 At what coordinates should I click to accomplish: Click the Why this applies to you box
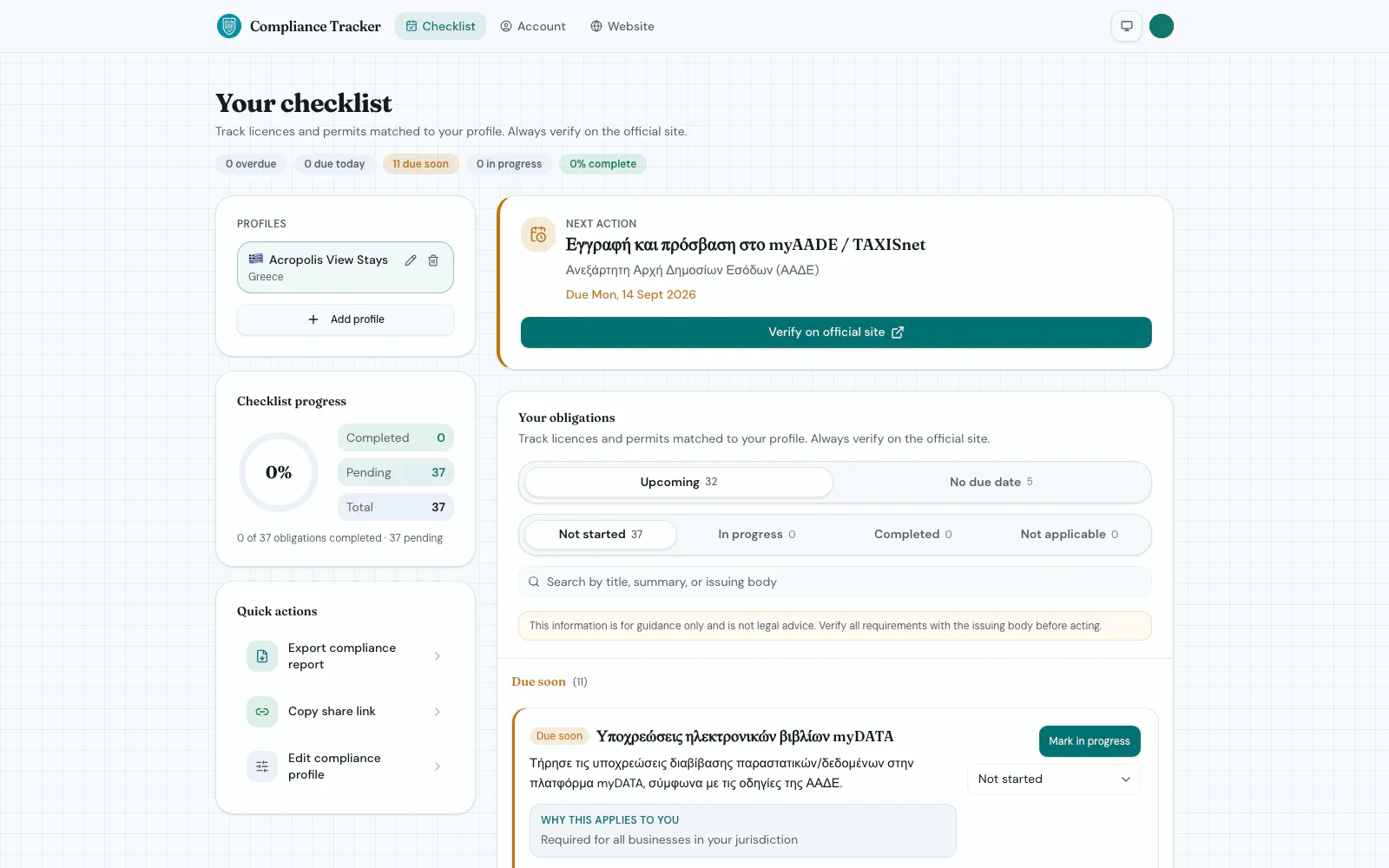pos(743,831)
